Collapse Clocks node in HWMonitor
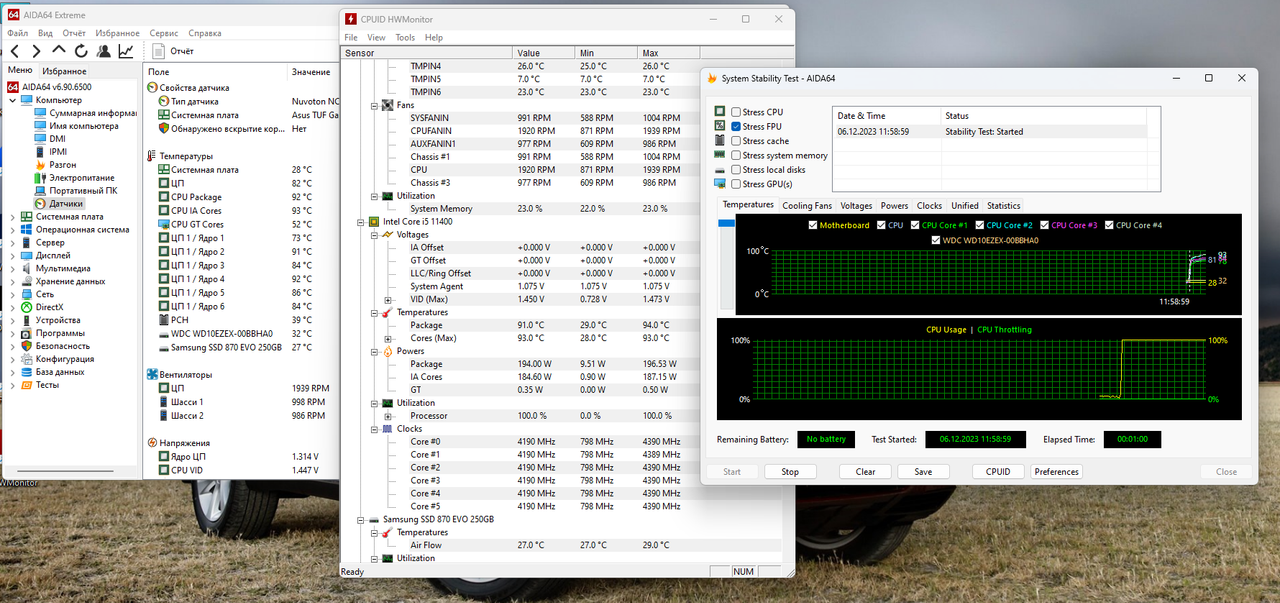This screenshot has height=603, width=1280. pyautogui.click(x=374, y=429)
